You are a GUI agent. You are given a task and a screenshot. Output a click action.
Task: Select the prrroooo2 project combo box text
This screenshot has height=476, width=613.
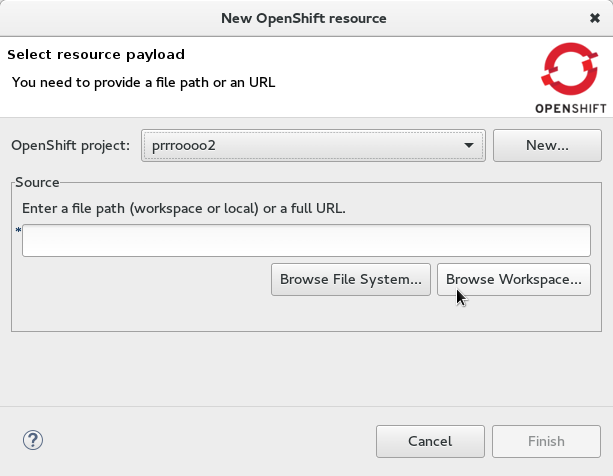point(300,146)
